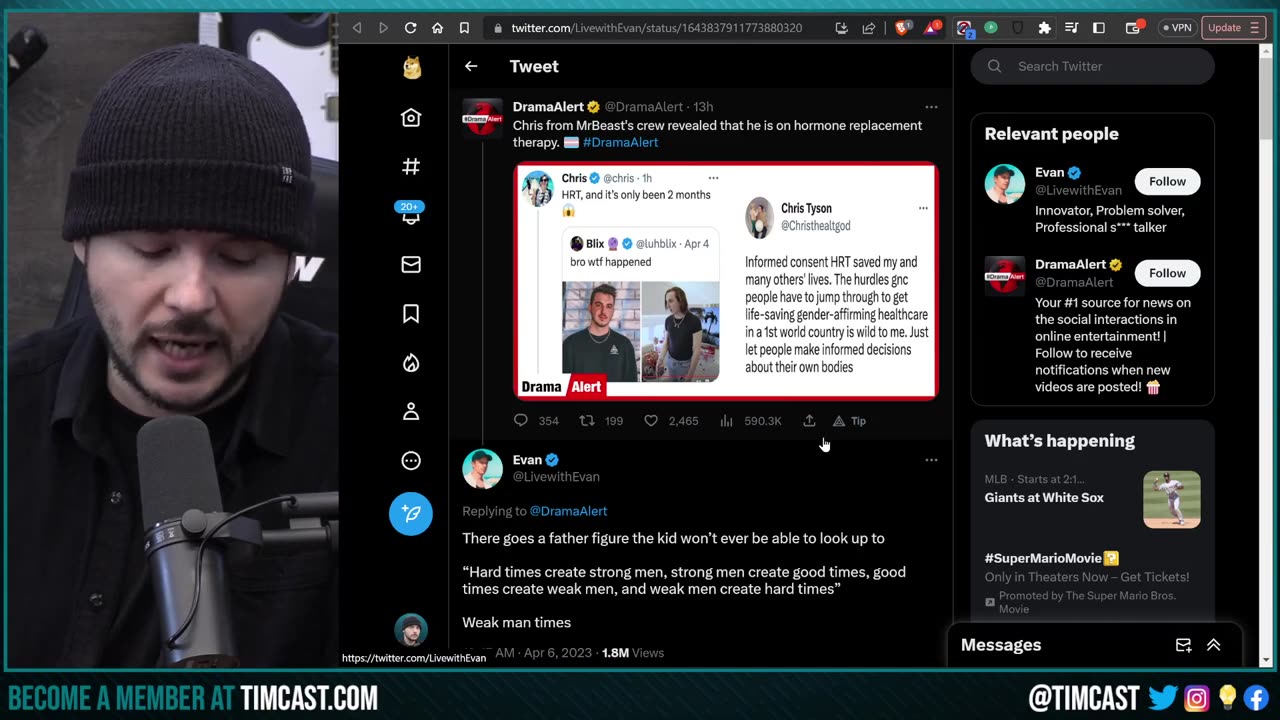Open Profile person icon in sidebar

(411, 411)
